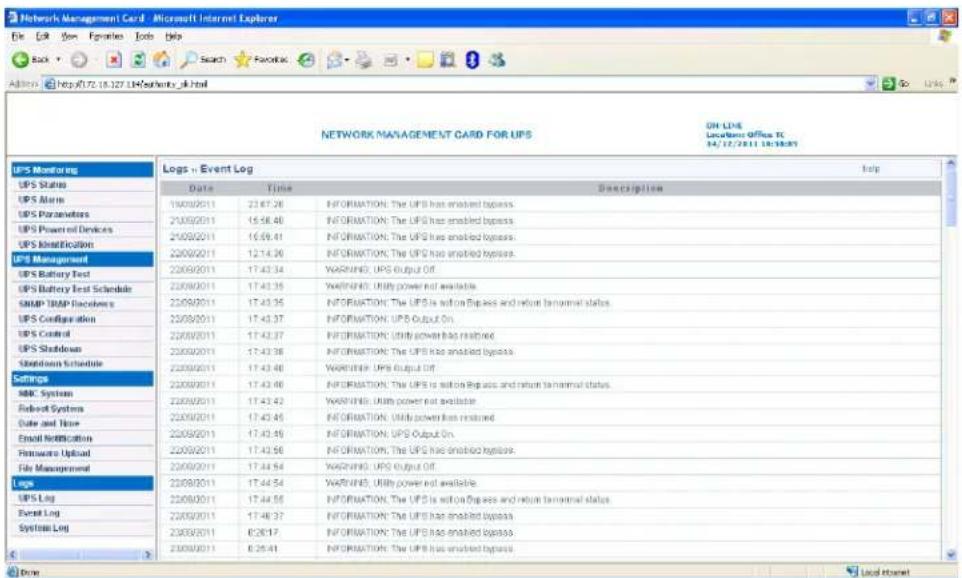
Task: Click the yellow note toolbar icon
Action: [x=425, y=60]
